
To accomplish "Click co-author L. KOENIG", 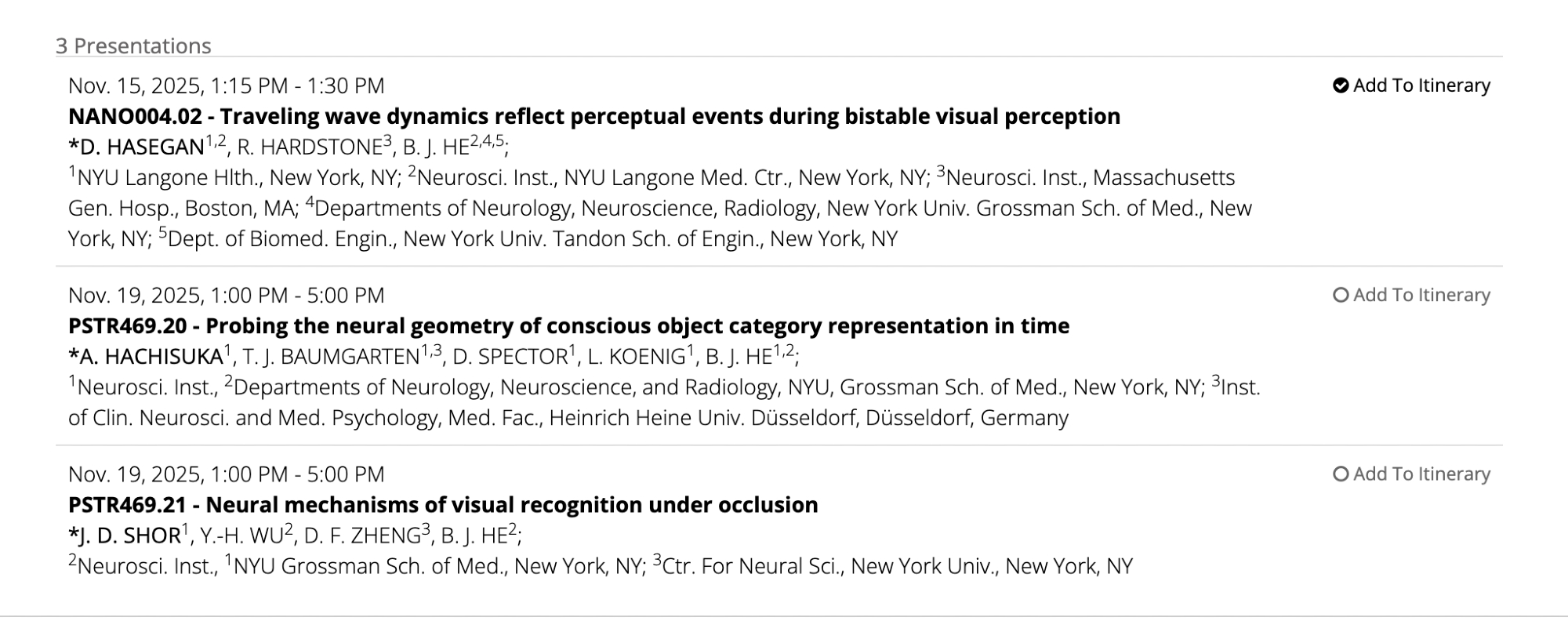I will [636, 357].
